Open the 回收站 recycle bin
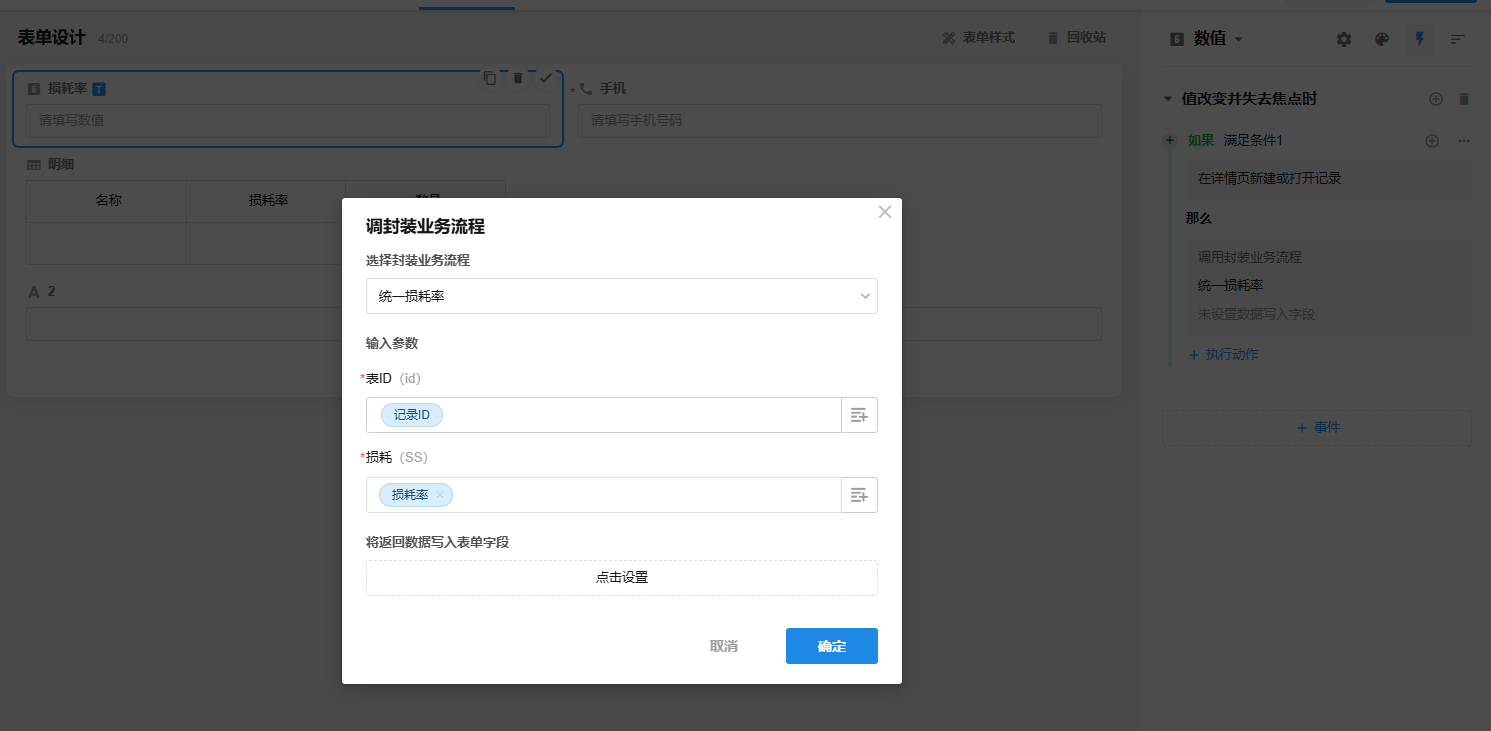1491x731 pixels. point(1076,37)
